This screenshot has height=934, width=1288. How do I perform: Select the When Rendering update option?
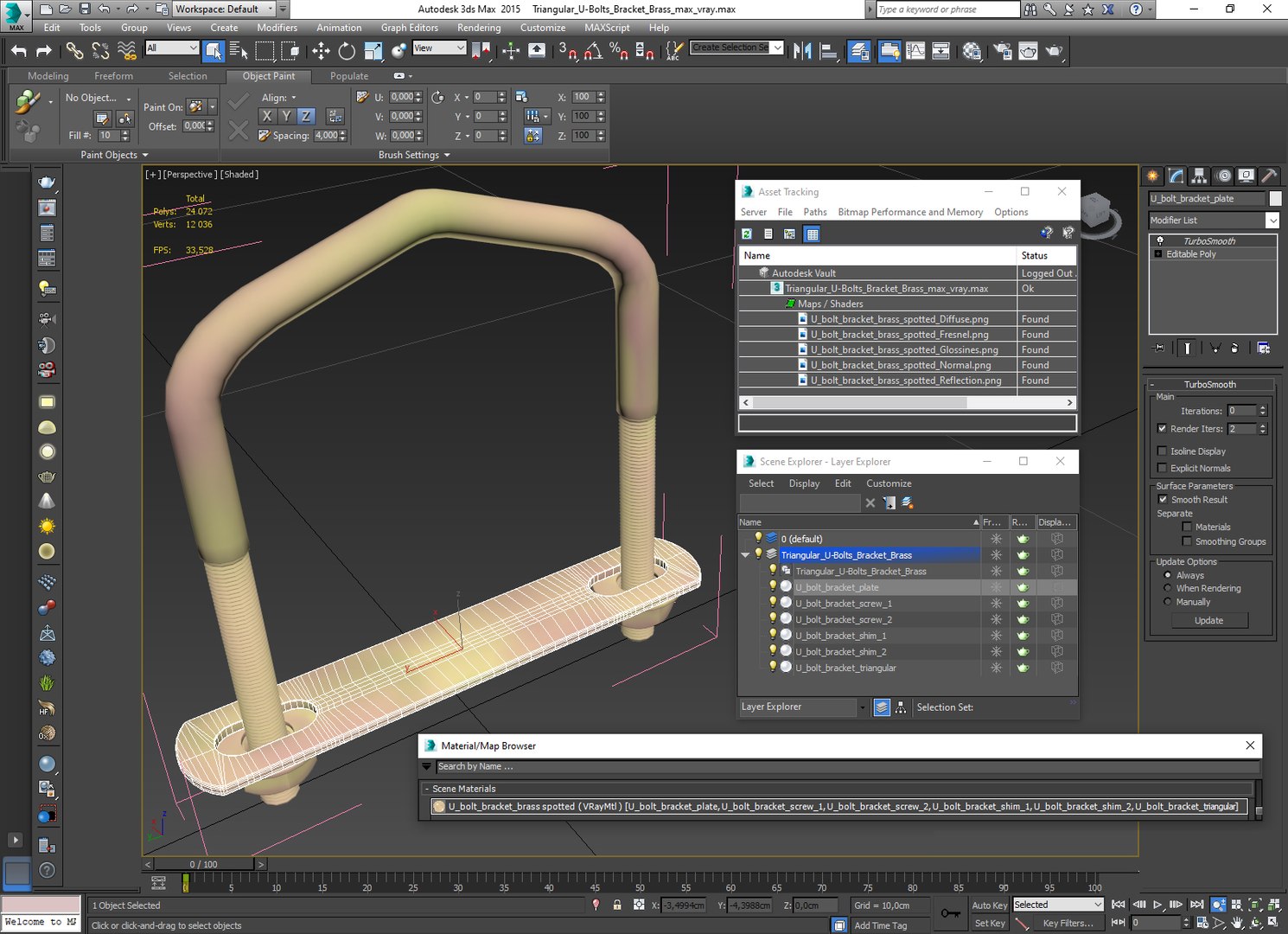click(x=1168, y=588)
